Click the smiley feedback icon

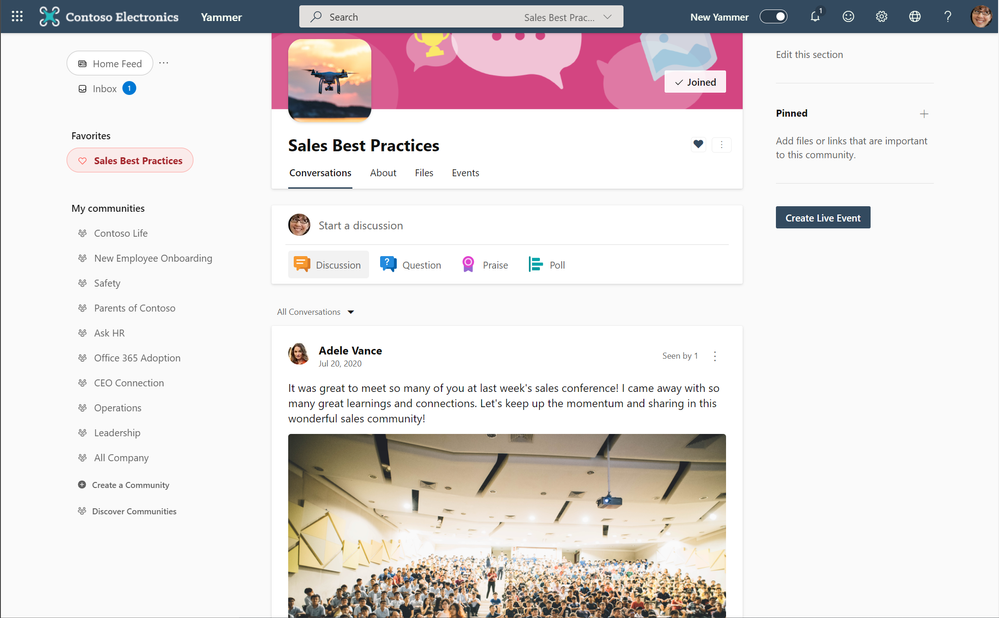(x=848, y=17)
